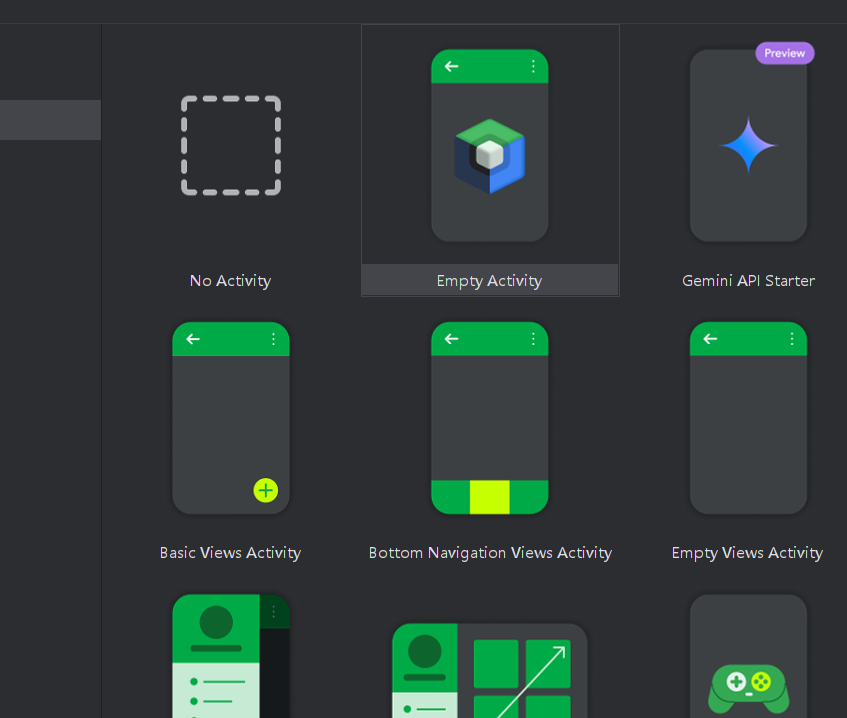Click the green plus button in Basic Views
The width and height of the screenshot is (847, 718).
coord(265,490)
